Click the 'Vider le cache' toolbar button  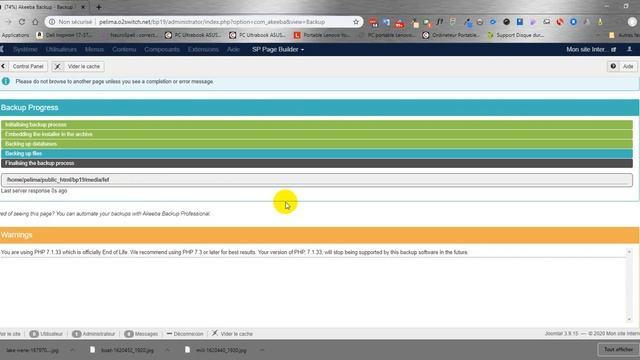(78, 66)
